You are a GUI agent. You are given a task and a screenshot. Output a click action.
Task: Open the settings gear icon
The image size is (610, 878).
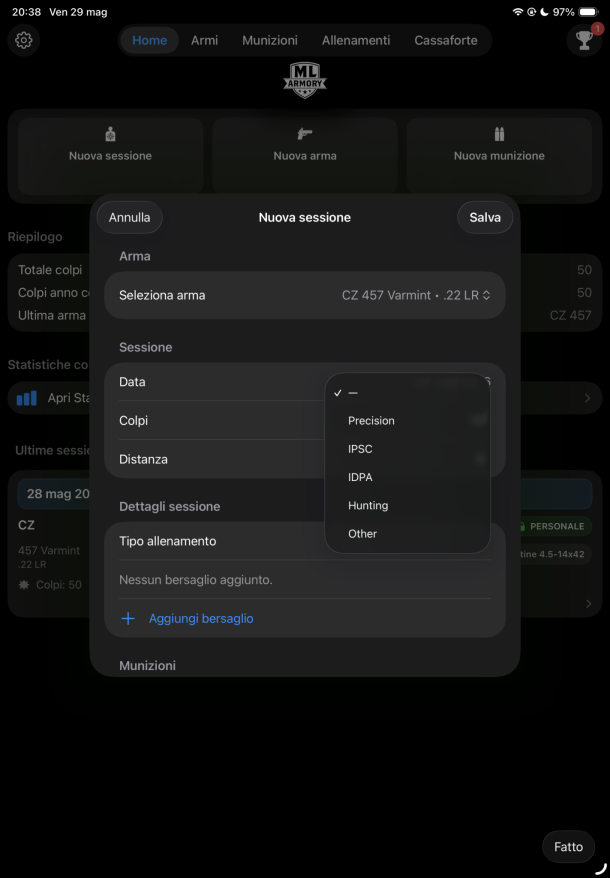pos(24,40)
